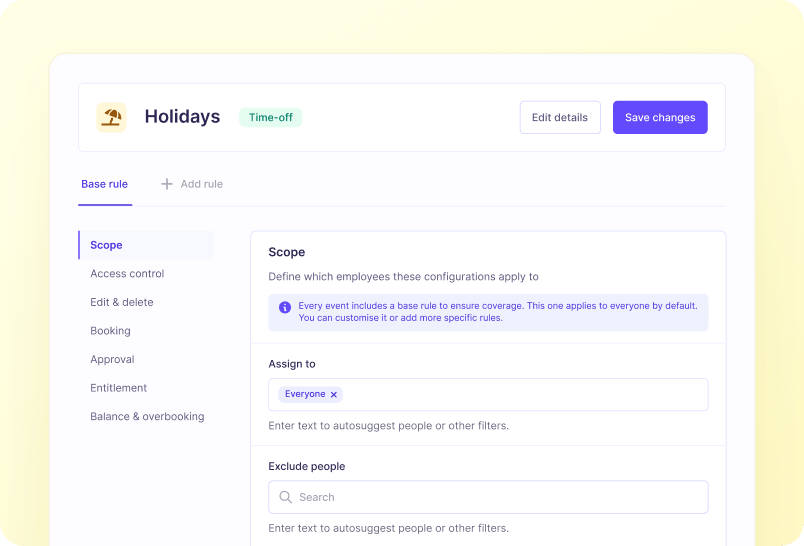Go to Edit & delete settings
Viewport: 804px width, 546px height.
pyautogui.click(x=122, y=302)
